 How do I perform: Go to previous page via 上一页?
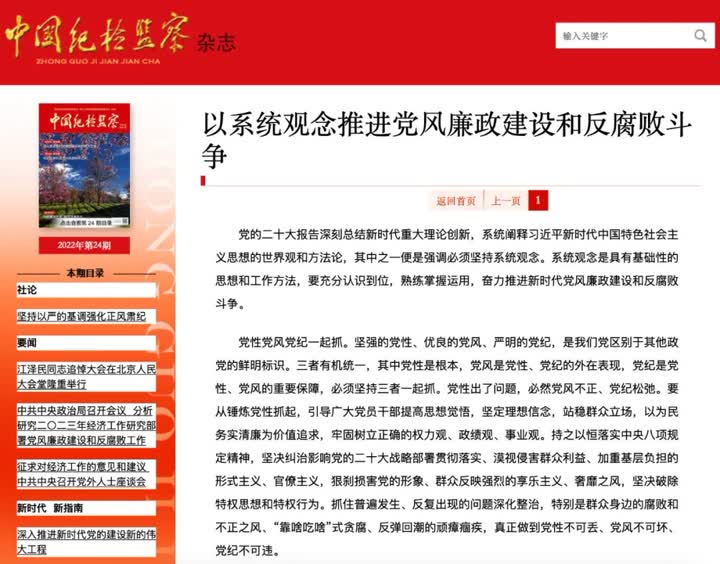click(506, 201)
